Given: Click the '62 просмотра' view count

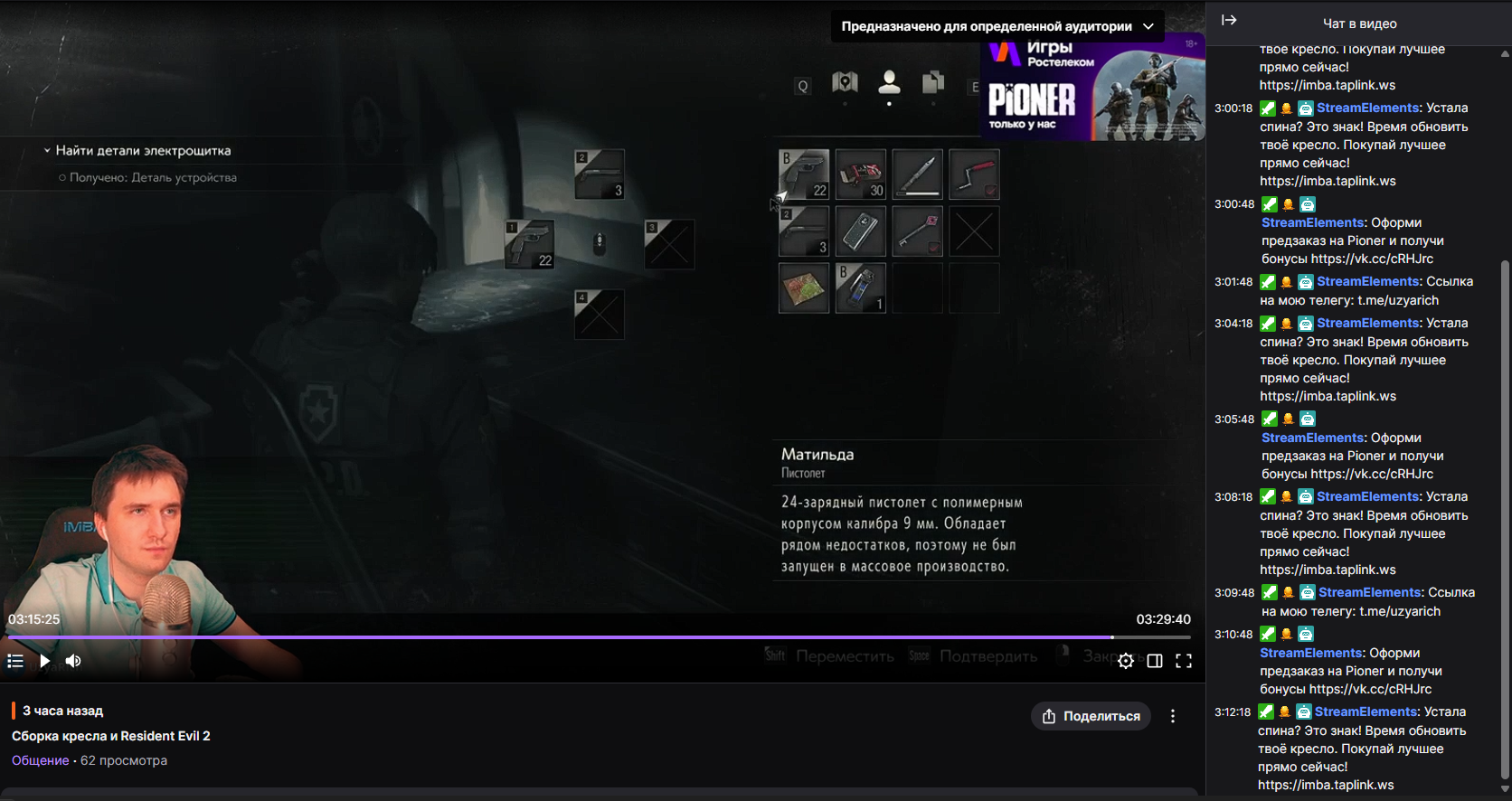Looking at the screenshot, I should 124,760.
